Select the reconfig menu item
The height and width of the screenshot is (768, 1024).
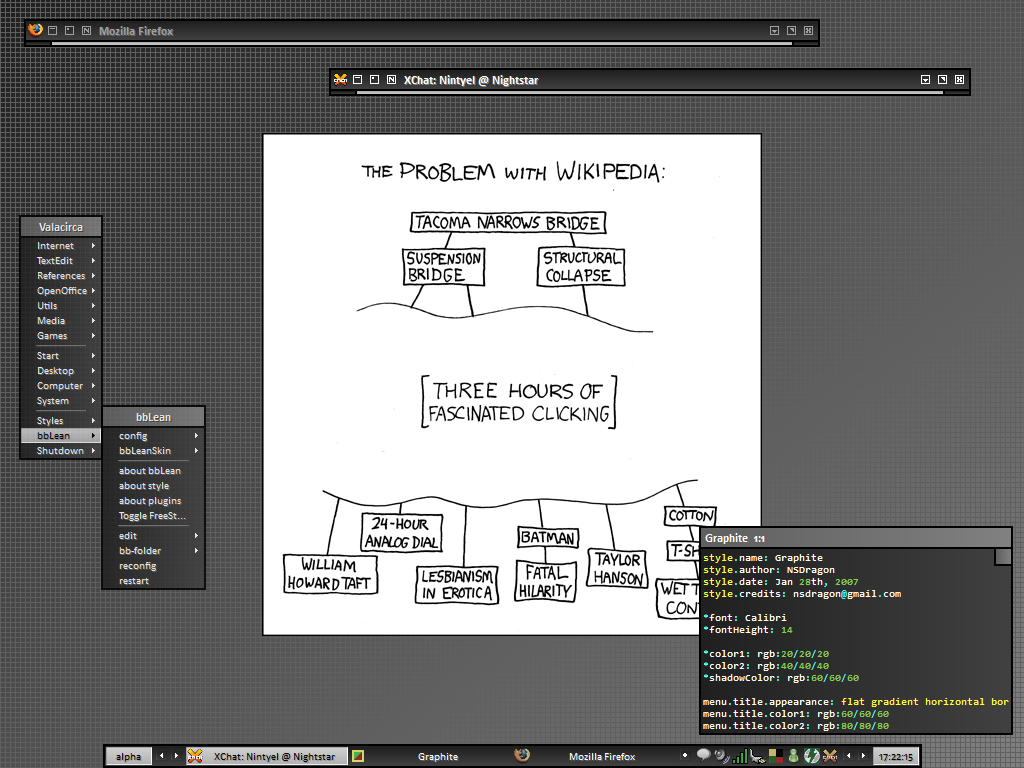coord(153,566)
